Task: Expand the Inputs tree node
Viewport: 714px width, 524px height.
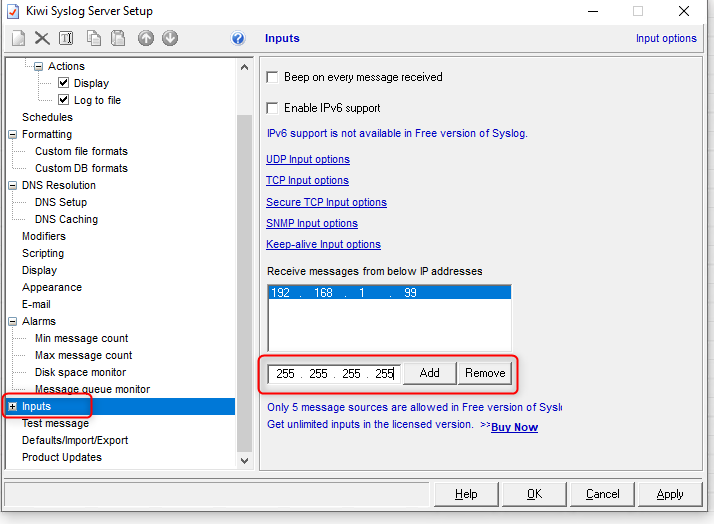Action: pos(13,406)
